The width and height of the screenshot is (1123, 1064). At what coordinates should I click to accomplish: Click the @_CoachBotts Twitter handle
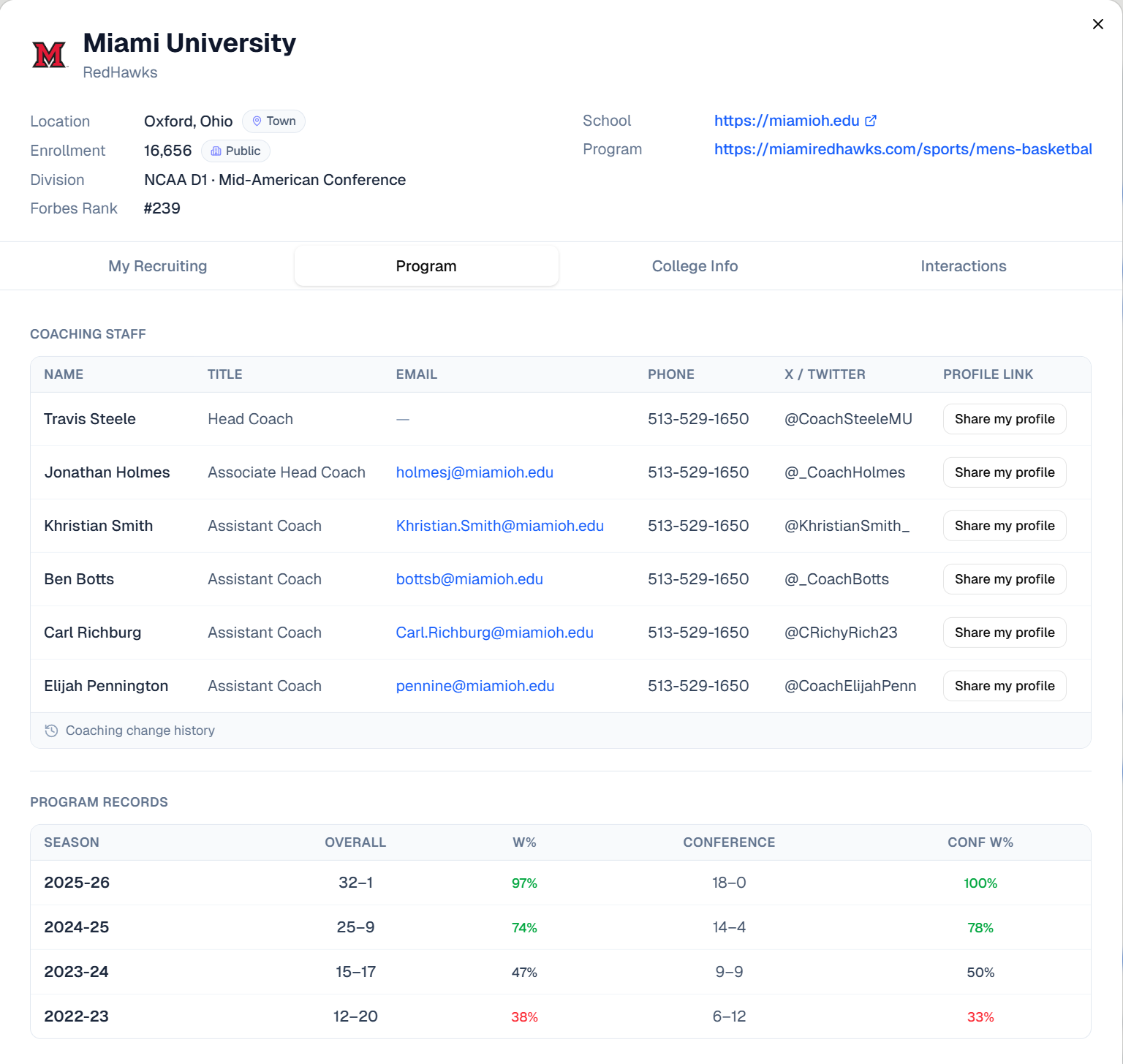pos(836,579)
